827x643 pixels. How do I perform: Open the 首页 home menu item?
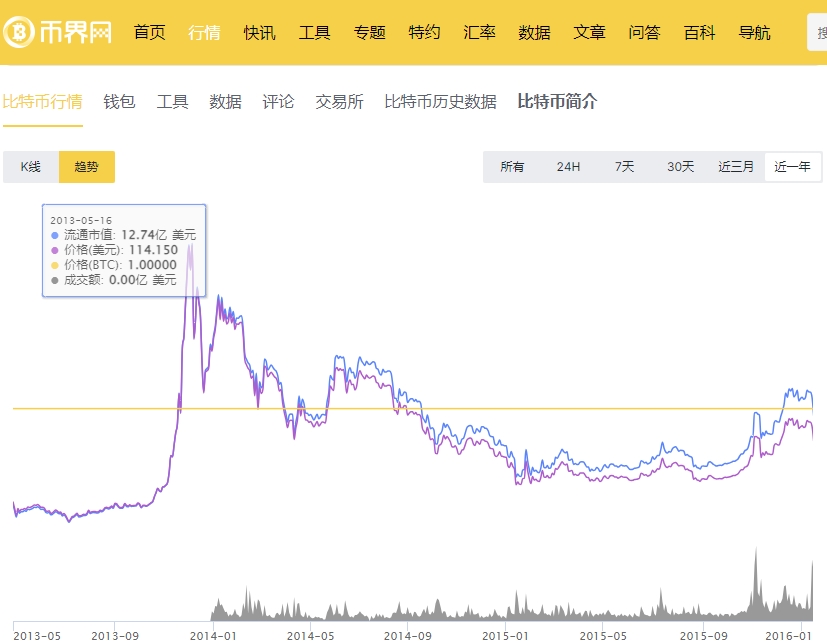(x=149, y=32)
